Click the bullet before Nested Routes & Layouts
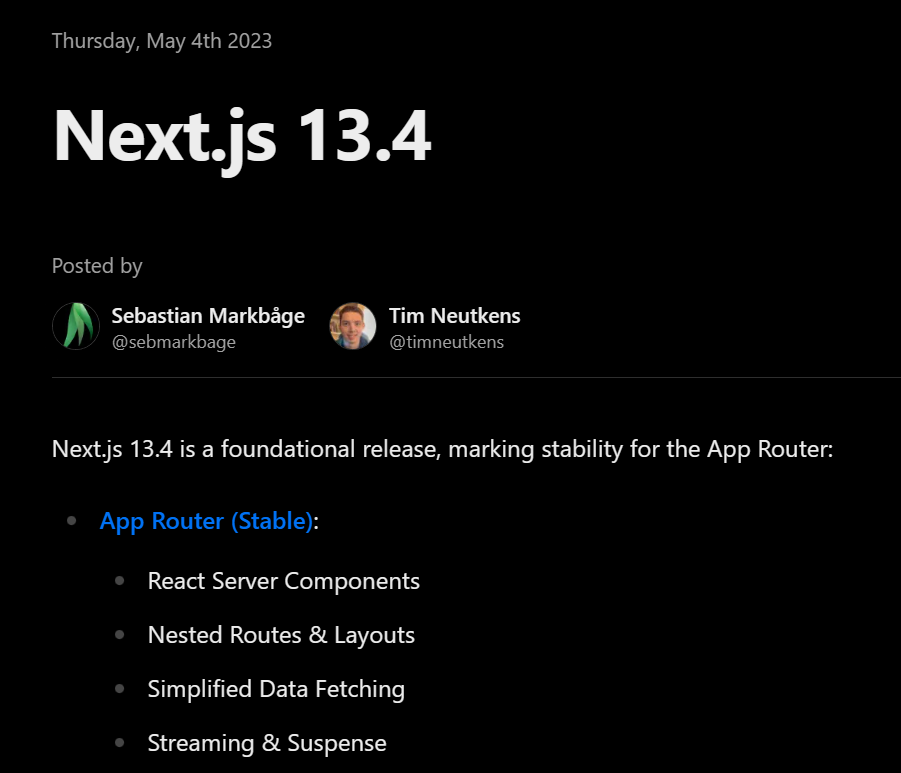 120,635
